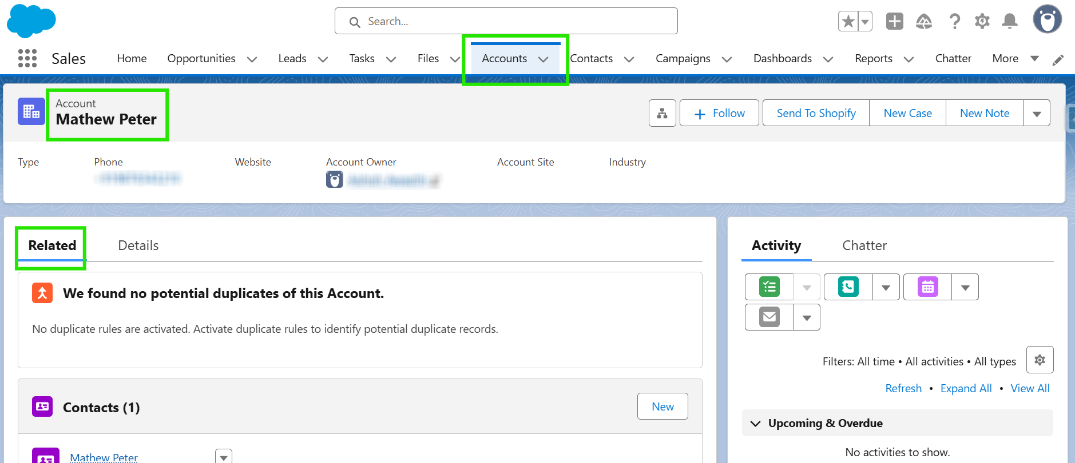The image size is (1075, 463).
Task: Click the Email envelope icon
Action: pyautogui.click(x=769, y=317)
